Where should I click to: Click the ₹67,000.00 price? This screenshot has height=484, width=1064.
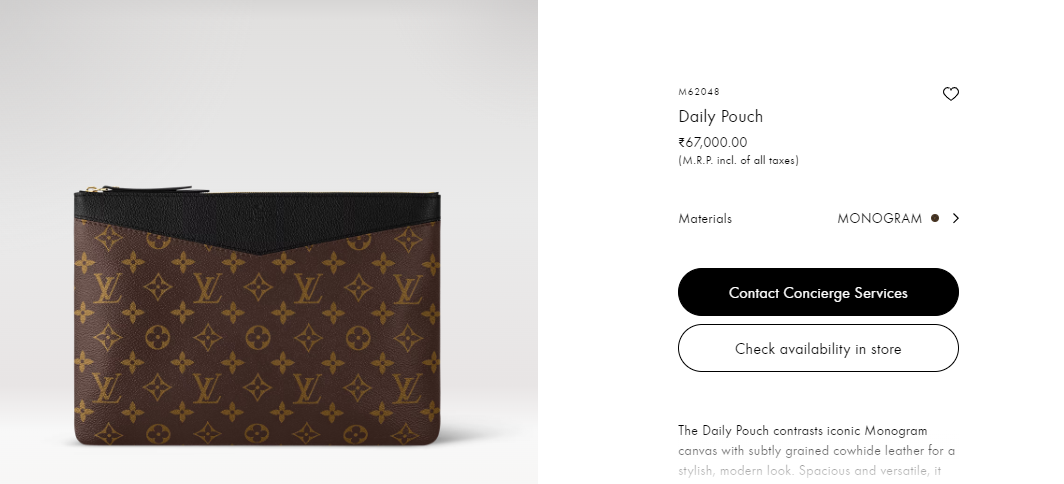(712, 143)
